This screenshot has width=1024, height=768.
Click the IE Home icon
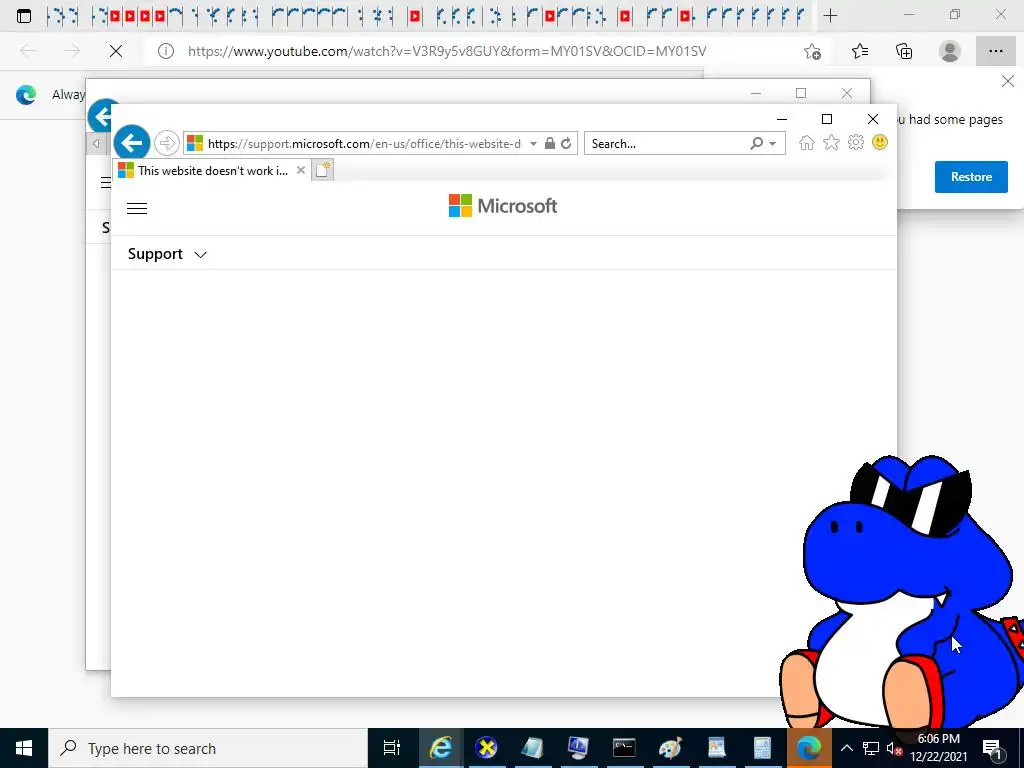[807, 142]
